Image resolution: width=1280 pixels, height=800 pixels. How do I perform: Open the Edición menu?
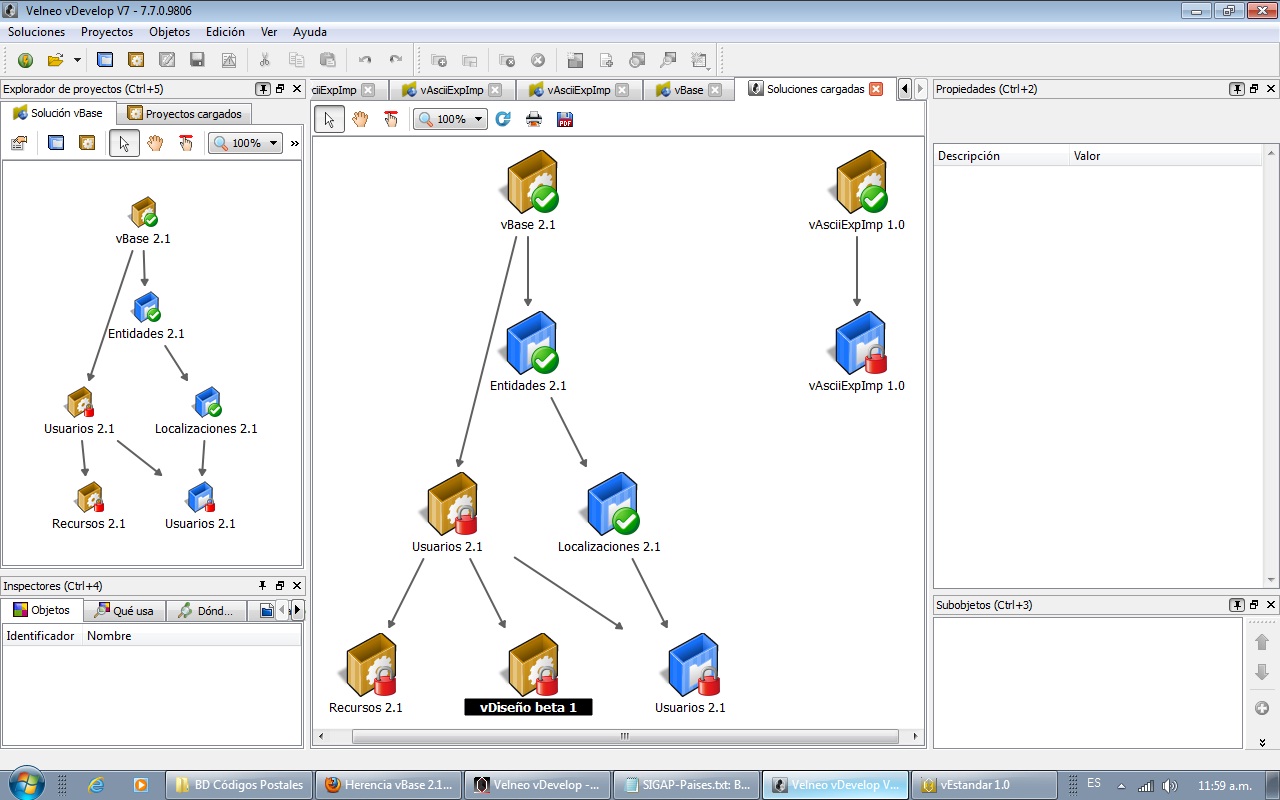(x=225, y=32)
